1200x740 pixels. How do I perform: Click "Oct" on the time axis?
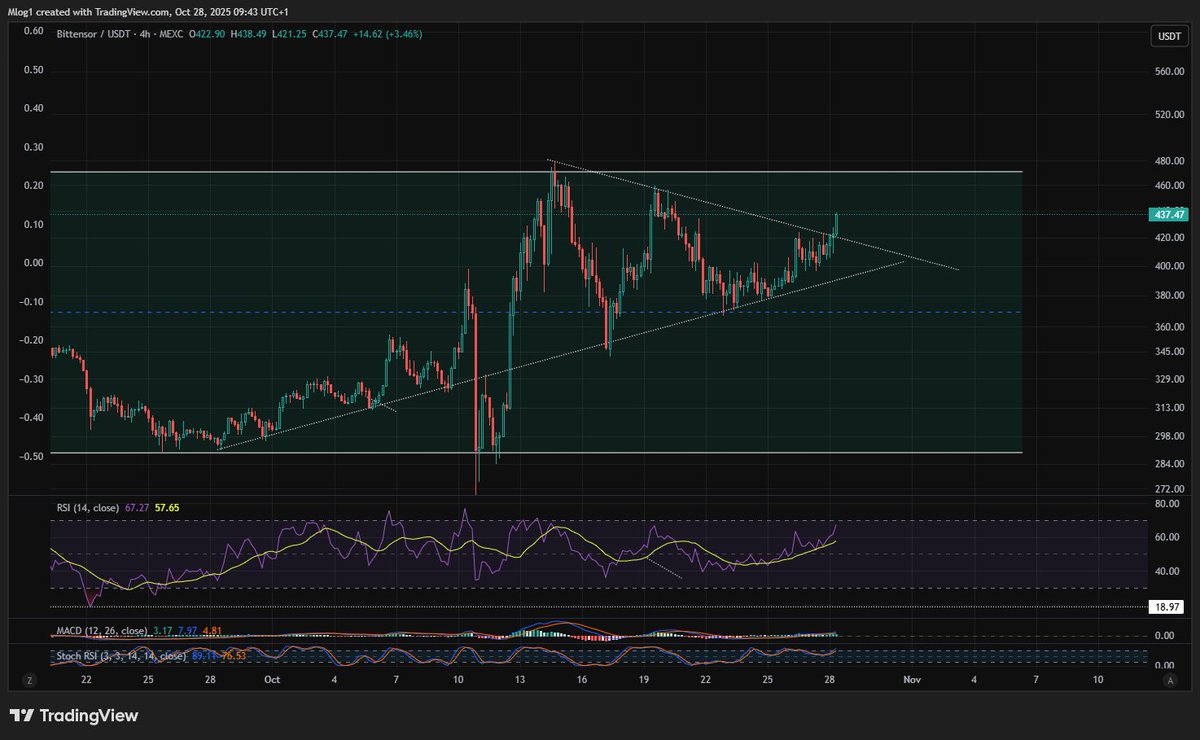(x=271, y=679)
